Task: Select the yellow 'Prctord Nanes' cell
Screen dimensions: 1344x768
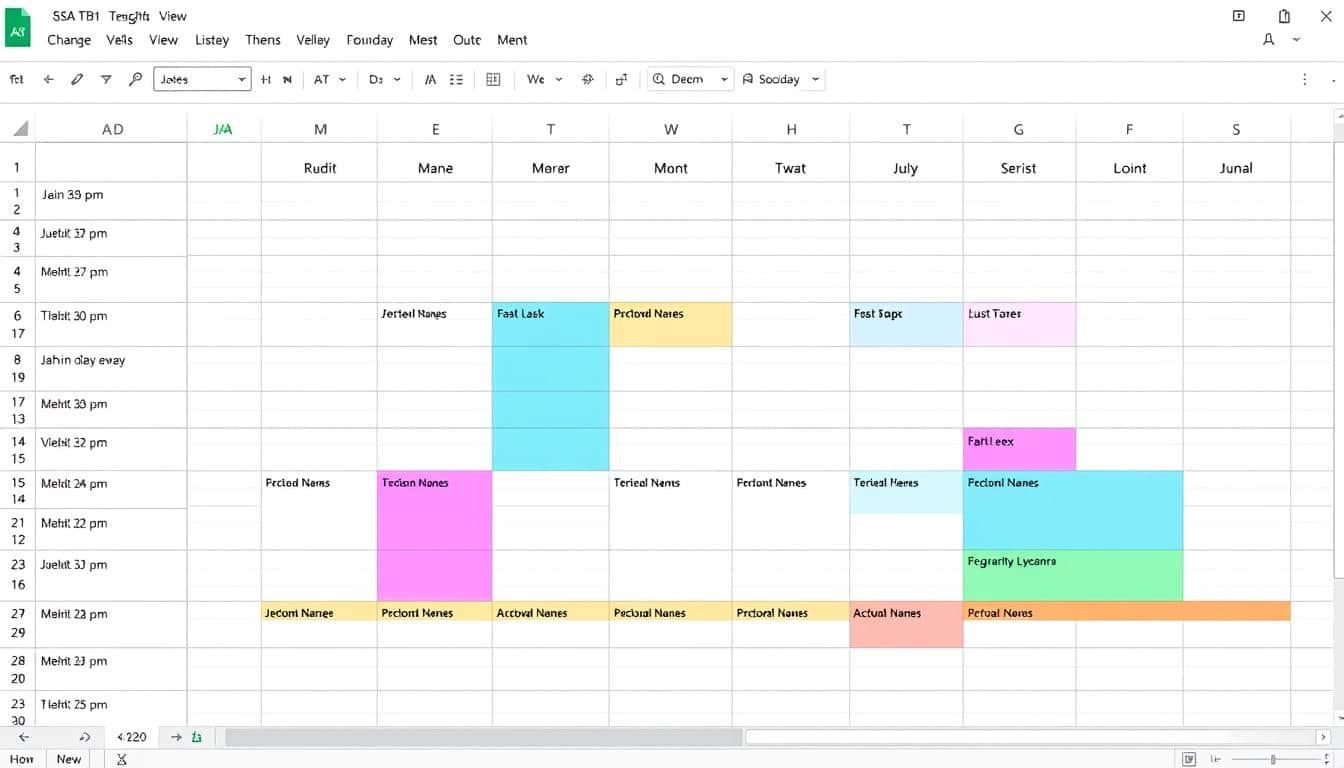Action: pyautogui.click(x=670, y=324)
